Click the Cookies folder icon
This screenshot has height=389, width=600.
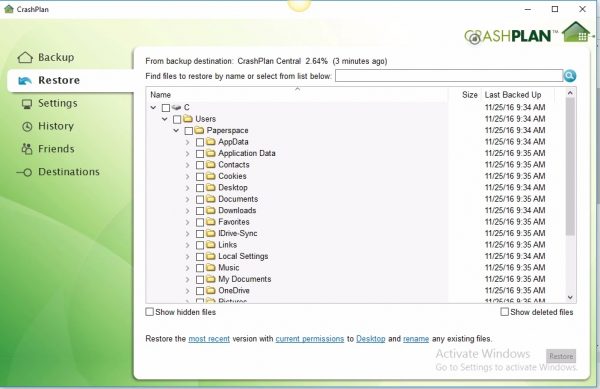point(210,176)
